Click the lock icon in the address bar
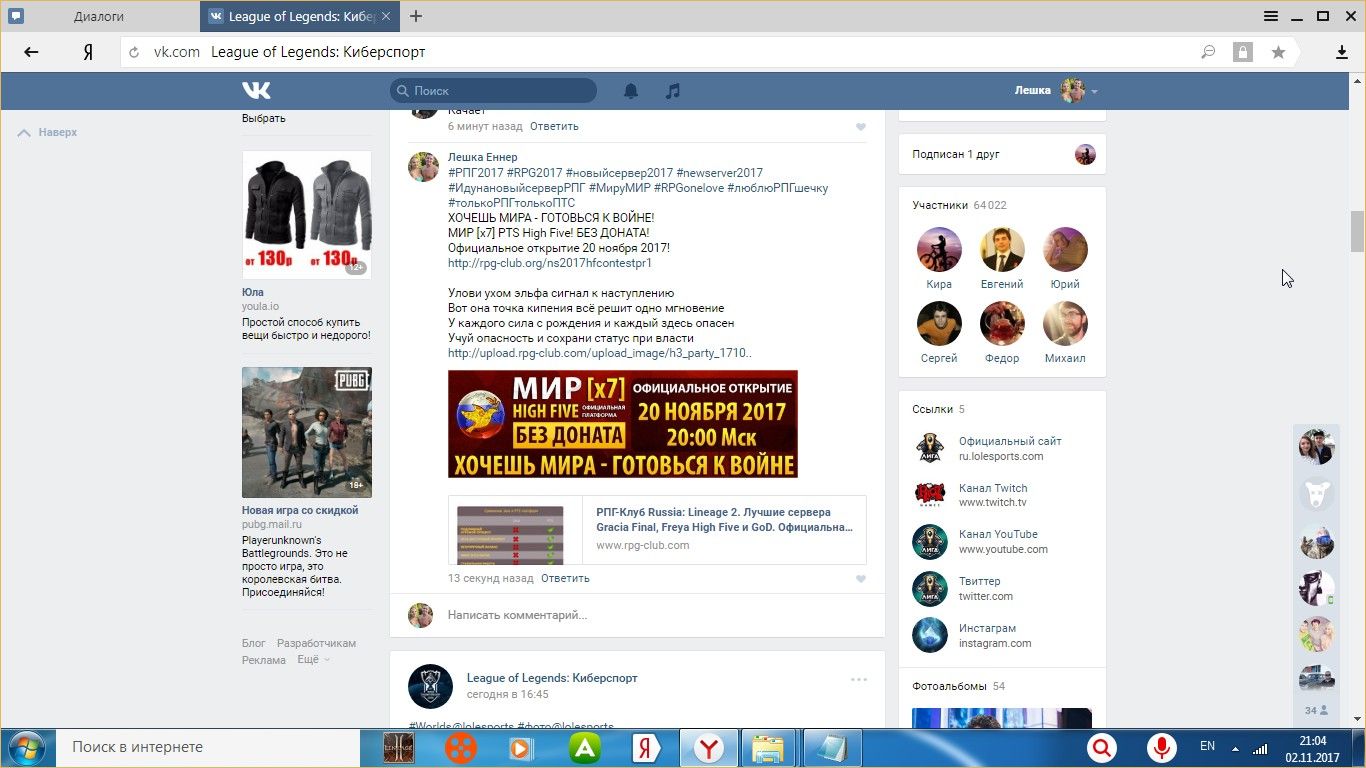This screenshot has height=768, width=1366. [1242, 52]
